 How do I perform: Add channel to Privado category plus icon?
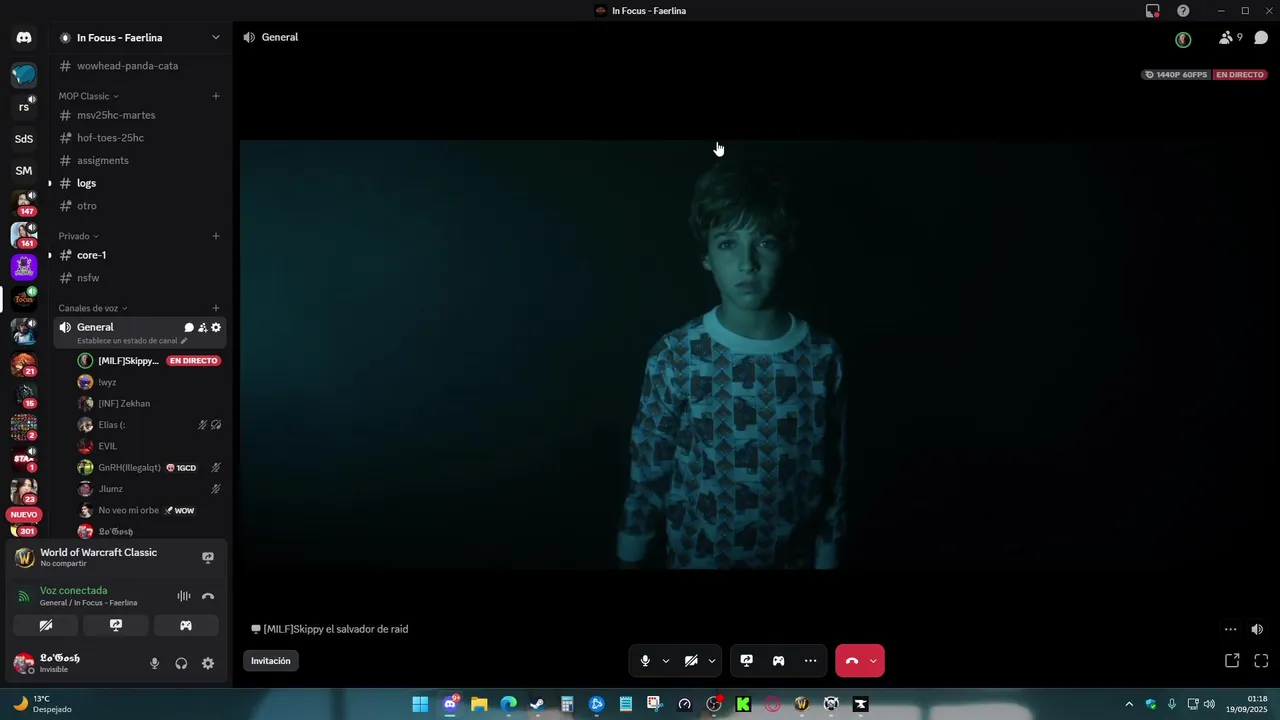pos(216,236)
